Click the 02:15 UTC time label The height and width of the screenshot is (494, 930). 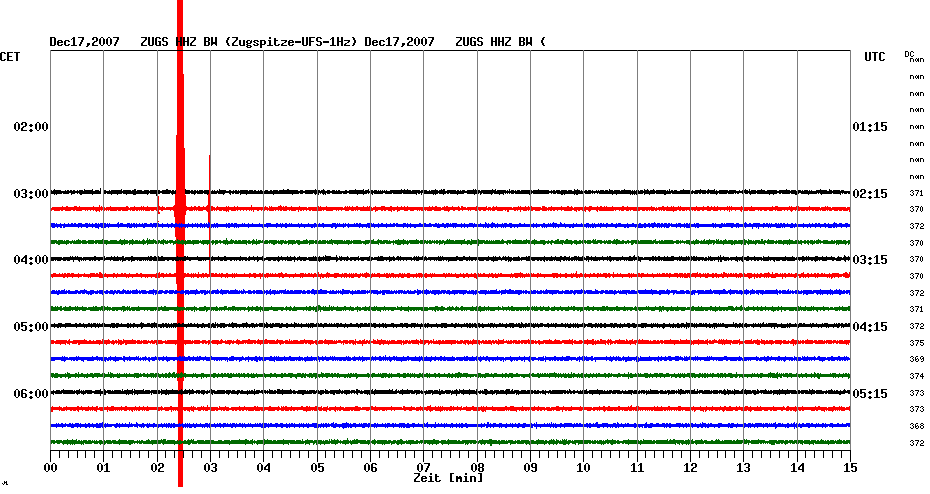(x=870, y=194)
